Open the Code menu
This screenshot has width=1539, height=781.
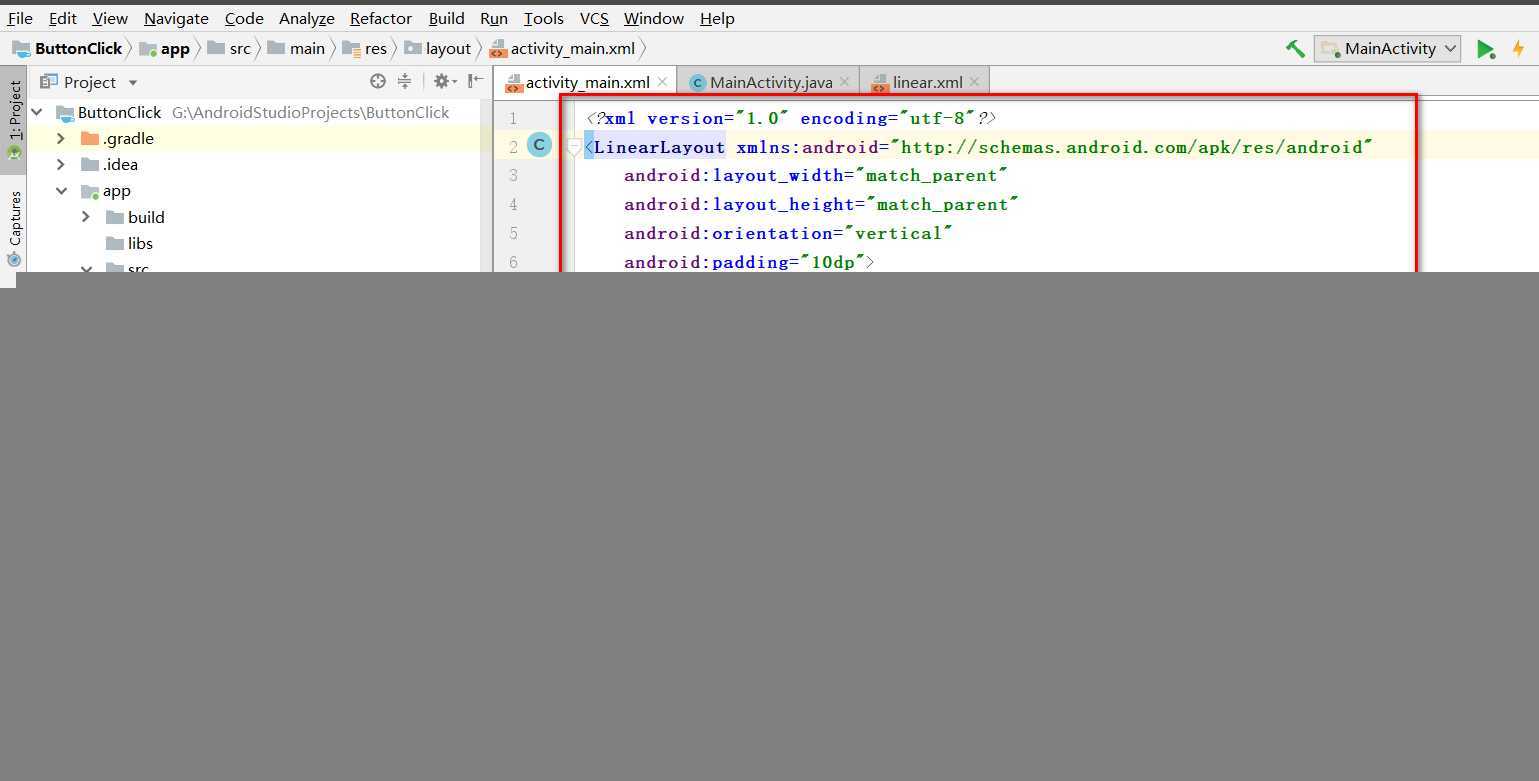pos(244,18)
